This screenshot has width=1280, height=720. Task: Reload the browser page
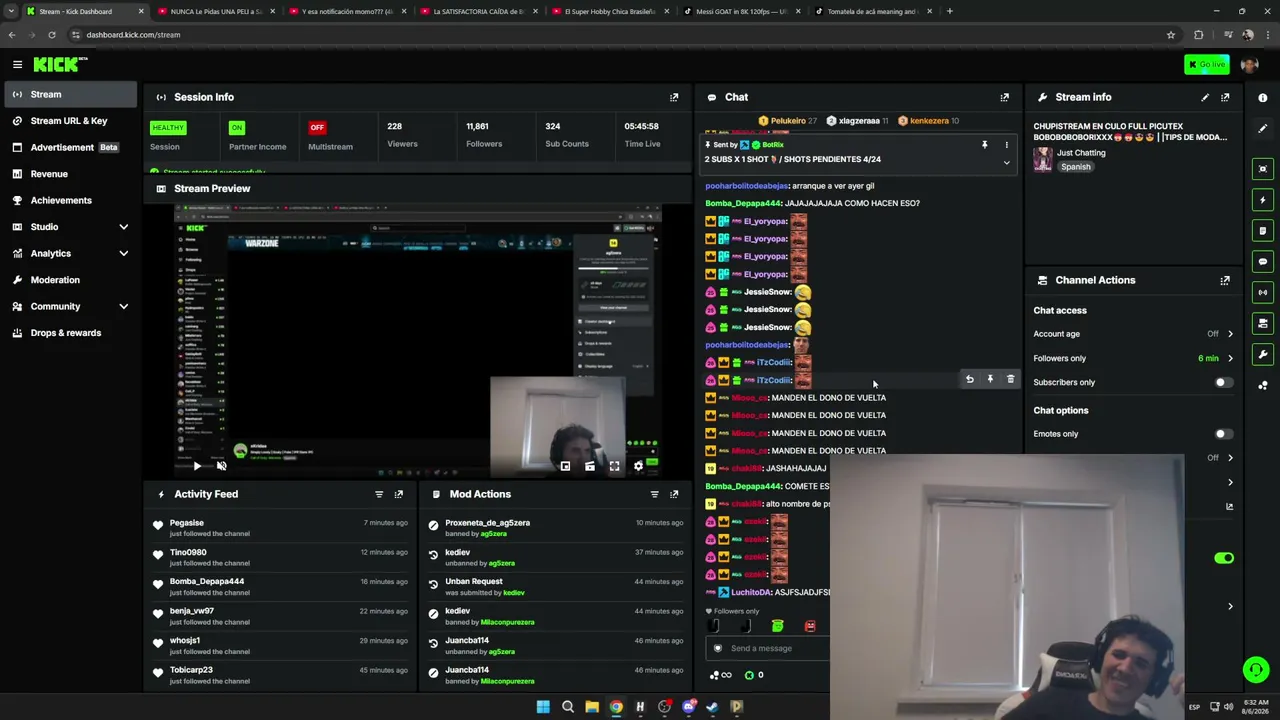click(52, 35)
